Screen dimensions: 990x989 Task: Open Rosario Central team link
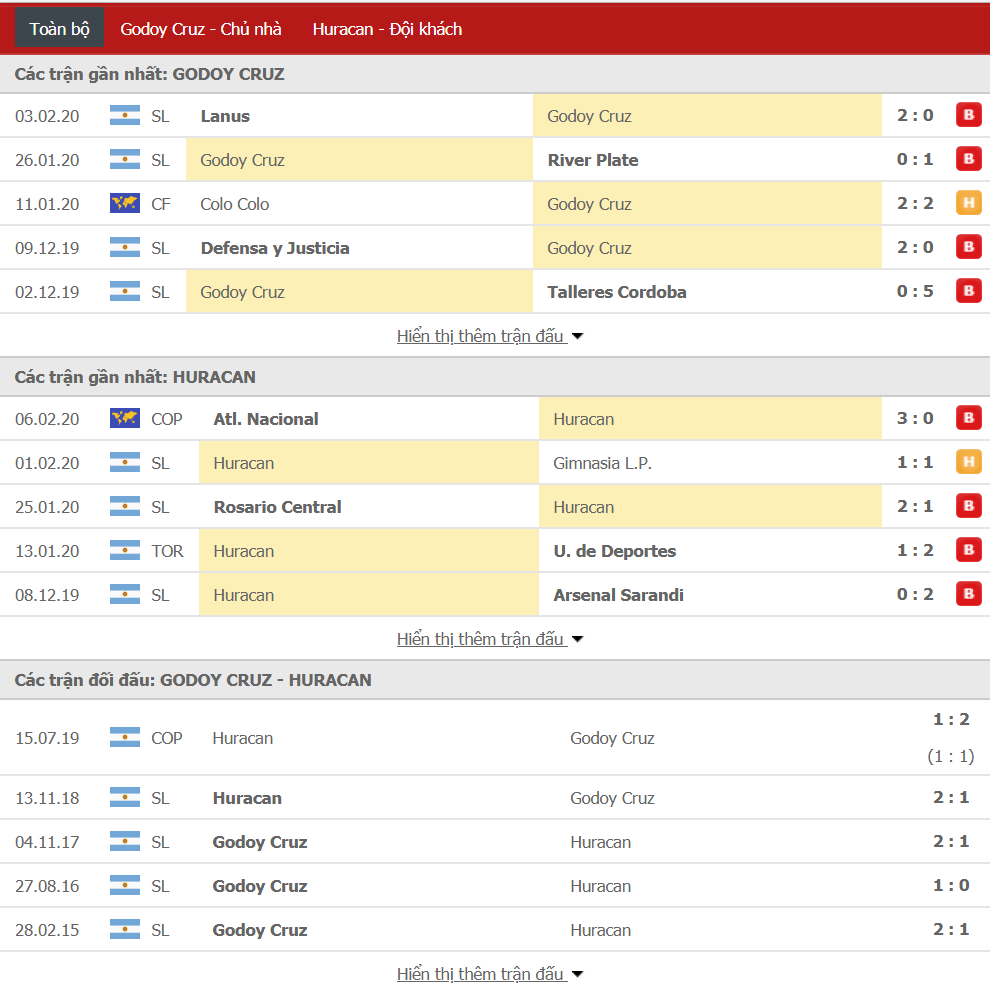coord(277,507)
